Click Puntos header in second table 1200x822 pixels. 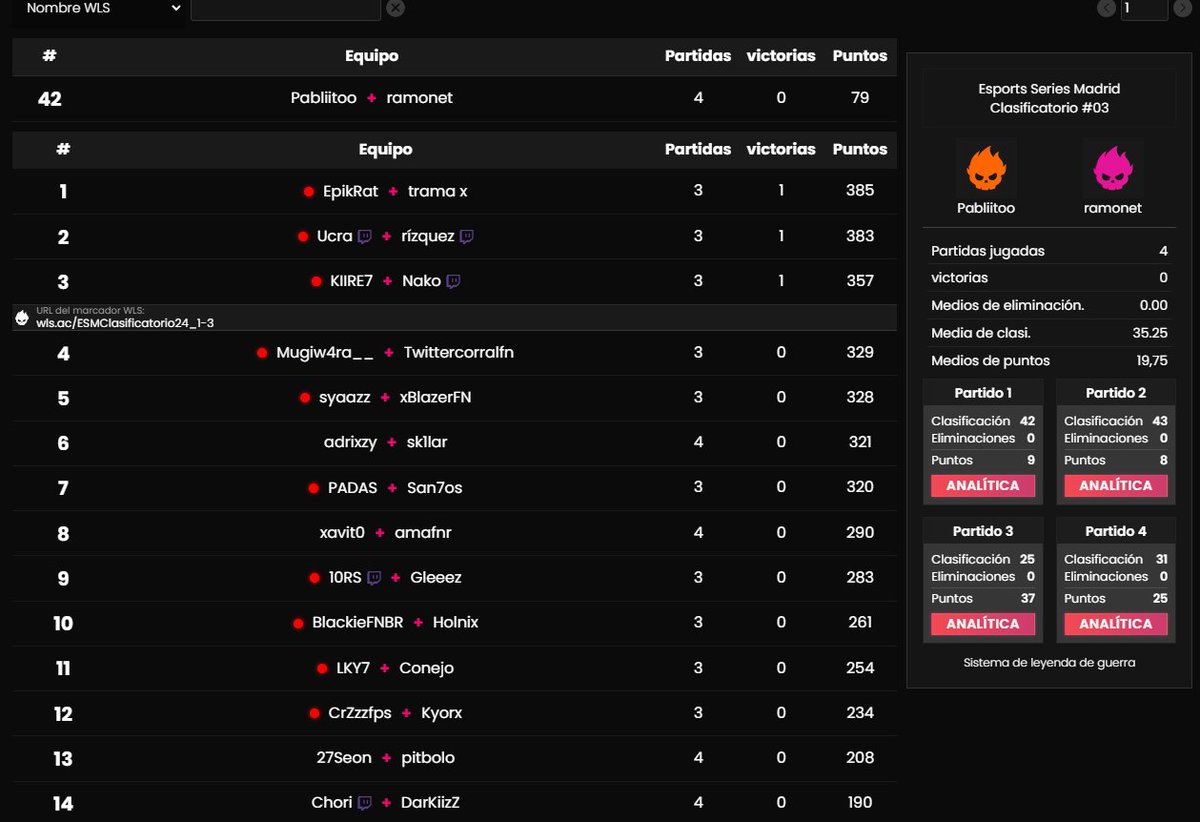coord(860,149)
